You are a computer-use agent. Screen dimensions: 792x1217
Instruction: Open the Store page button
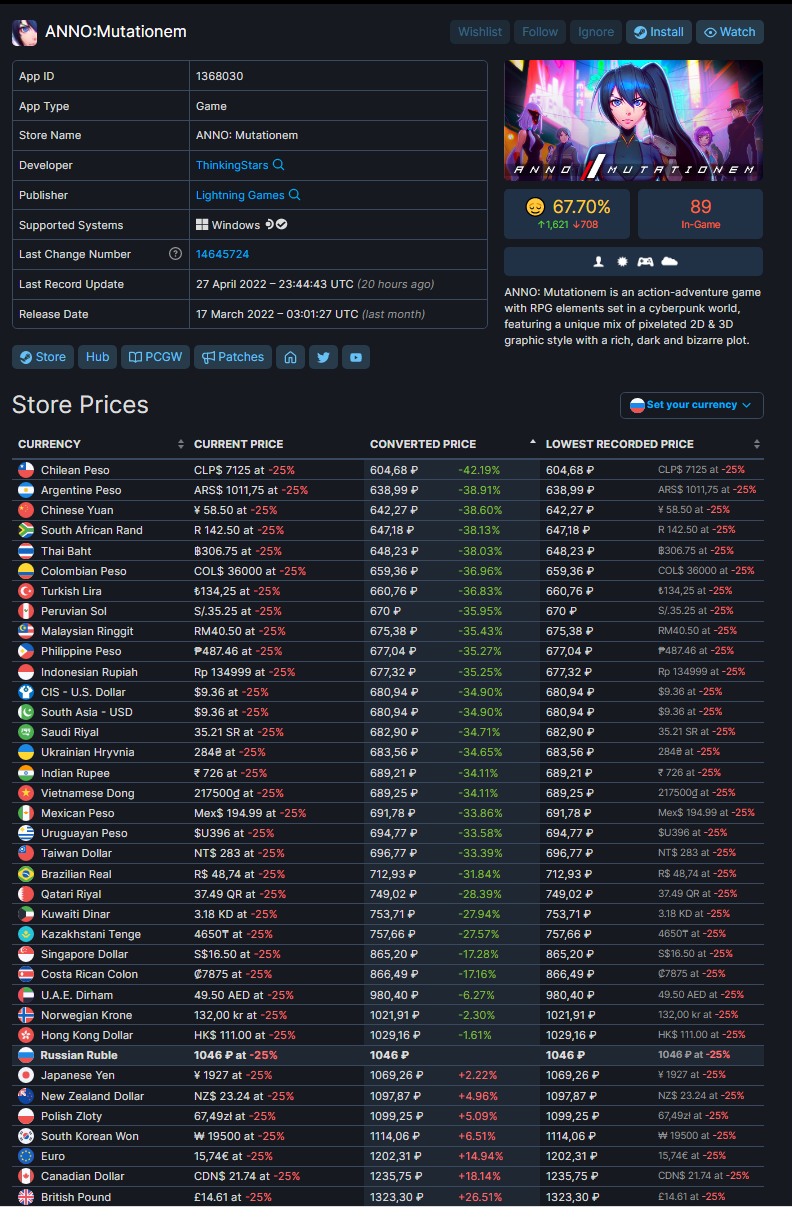point(42,357)
